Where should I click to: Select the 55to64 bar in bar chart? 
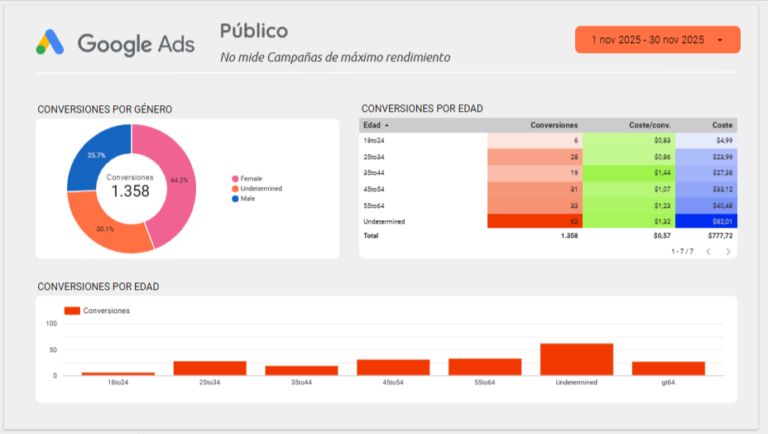[484, 366]
